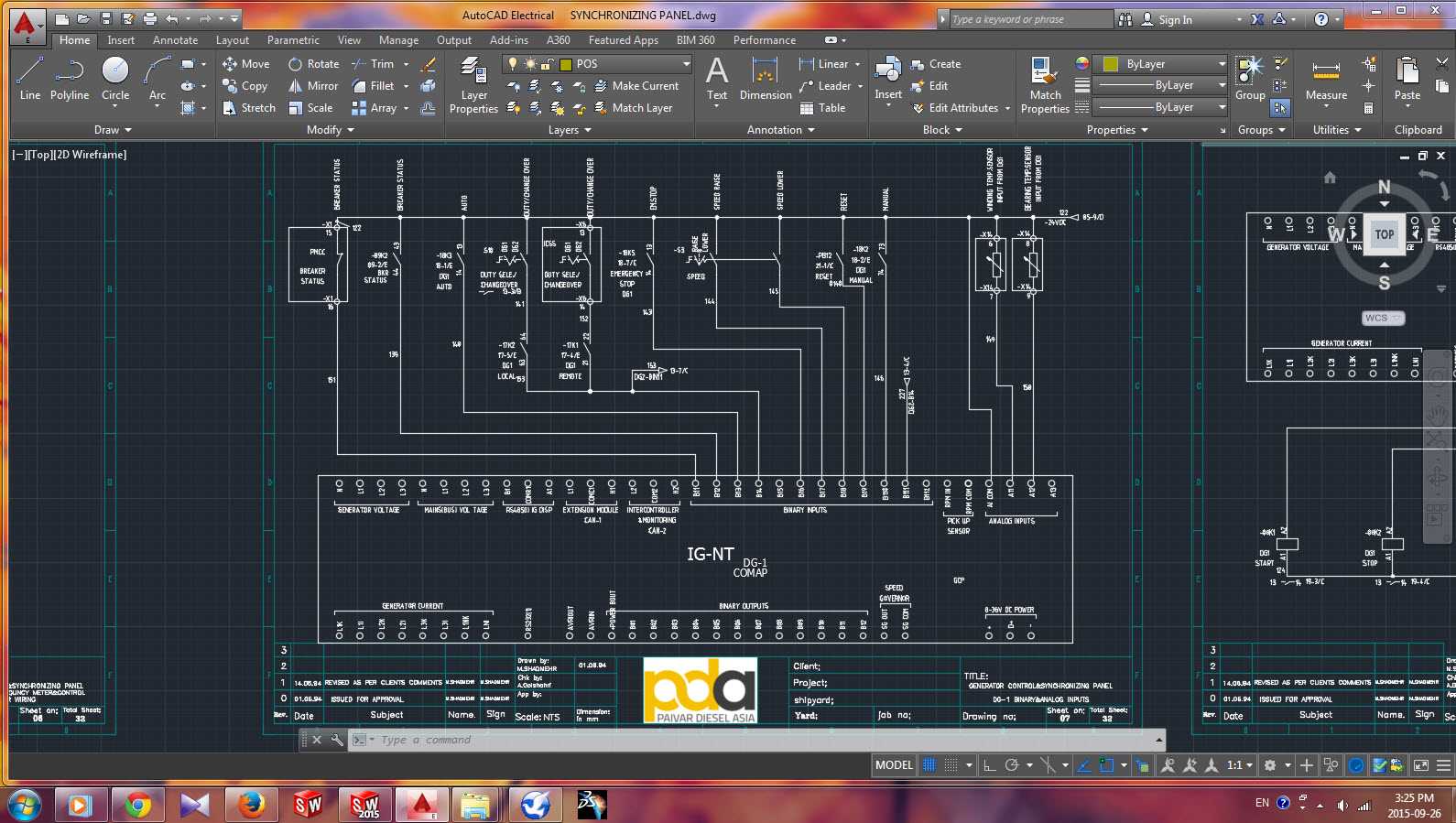The image size is (1456, 823).
Task: Click the Erase tool icon
Action: click(428, 64)
